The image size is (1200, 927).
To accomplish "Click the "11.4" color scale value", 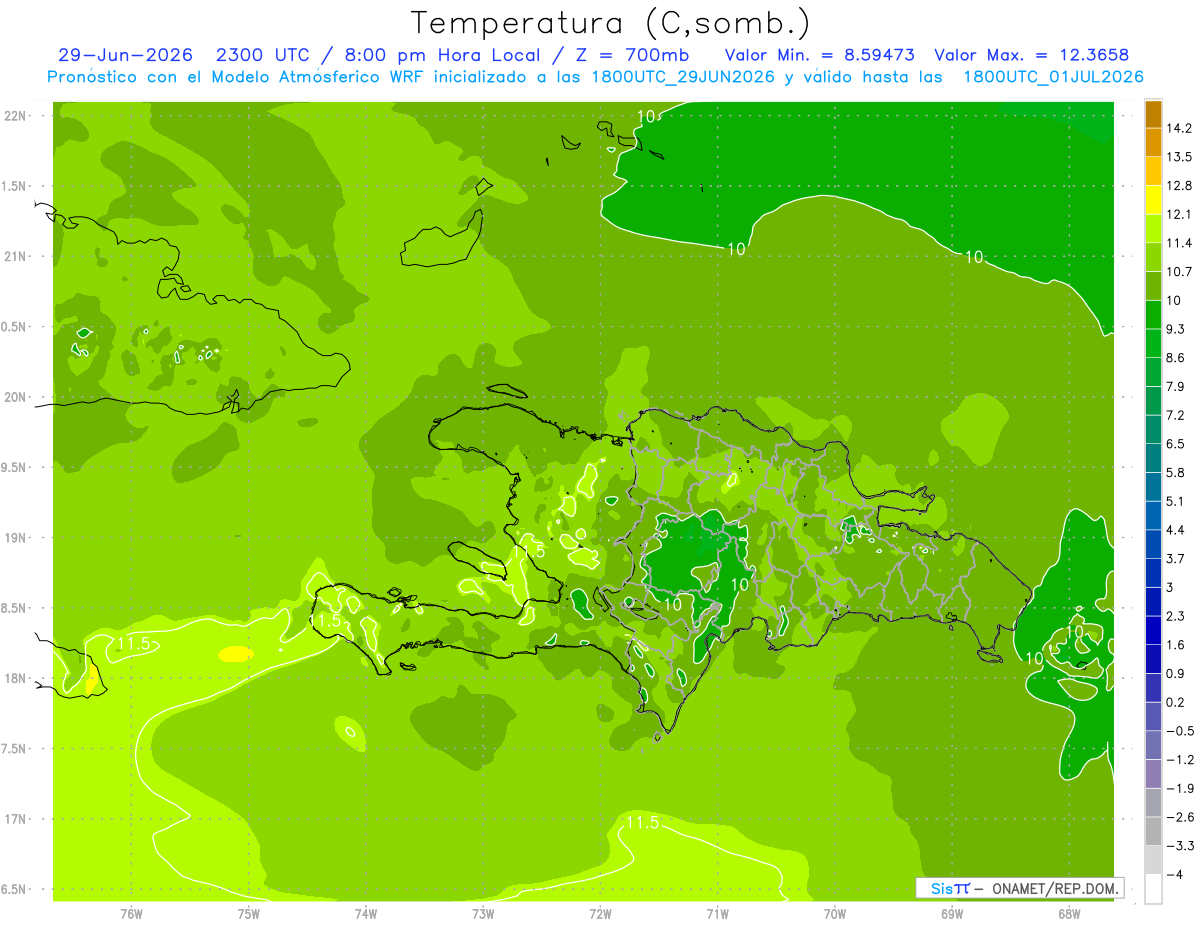I will [1179, 243].
